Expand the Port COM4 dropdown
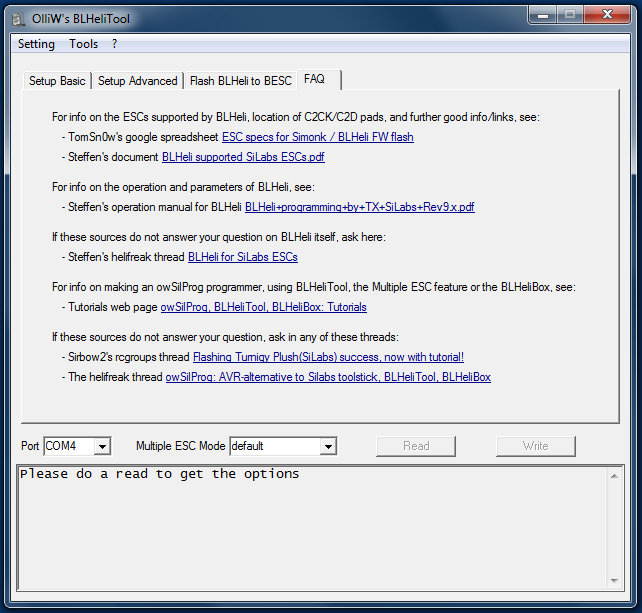642x613 pixels. pyautogui.click(x=102, y=446)
